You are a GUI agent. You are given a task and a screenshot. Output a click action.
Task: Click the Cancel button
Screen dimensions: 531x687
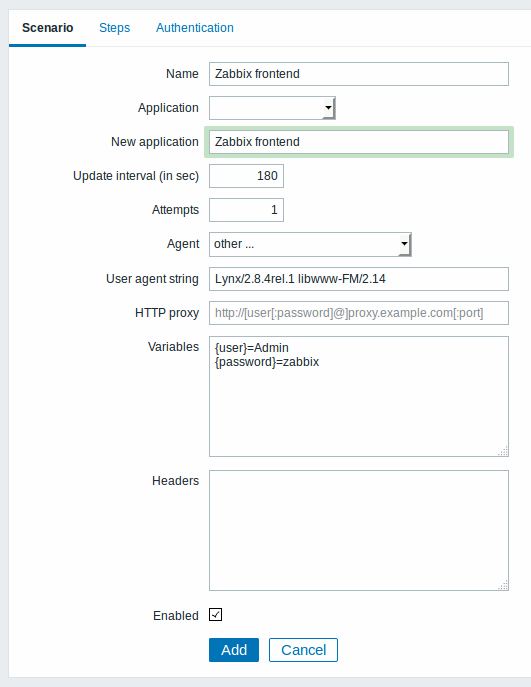pos(303,650)
